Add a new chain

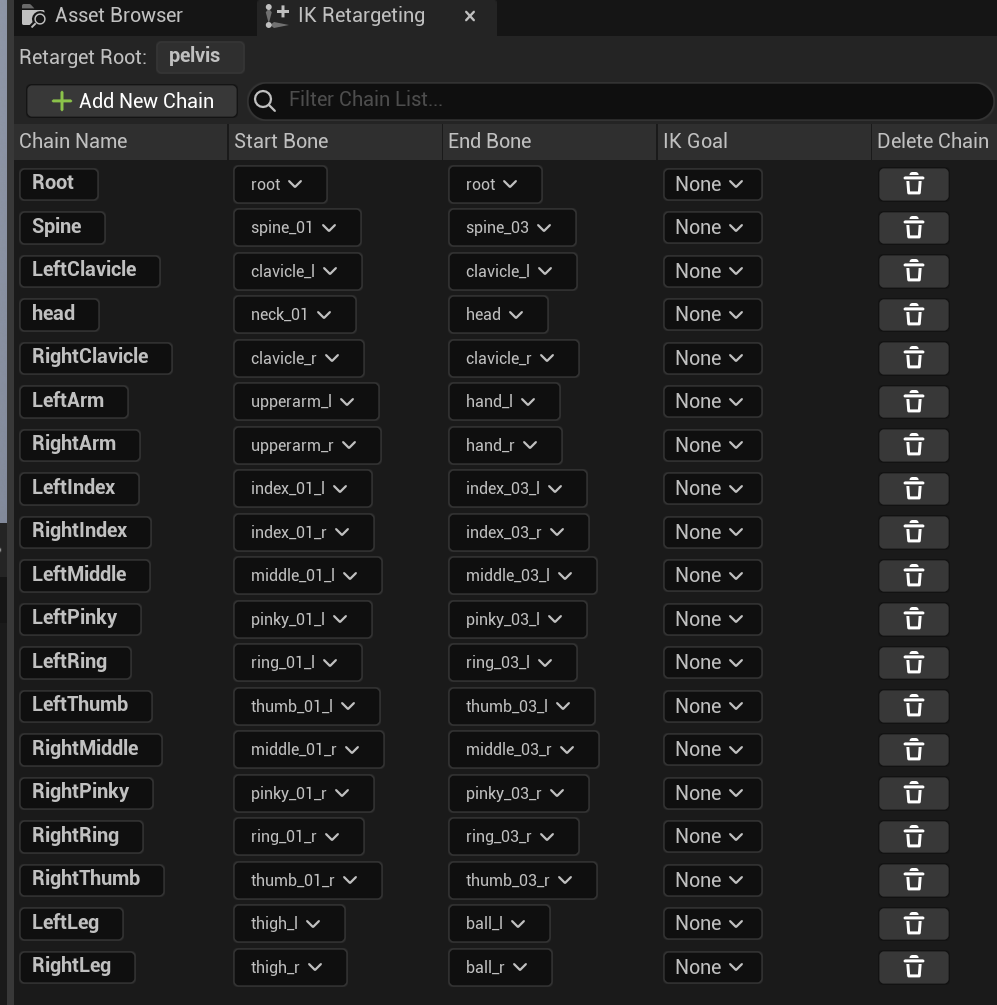coord(132,101)
